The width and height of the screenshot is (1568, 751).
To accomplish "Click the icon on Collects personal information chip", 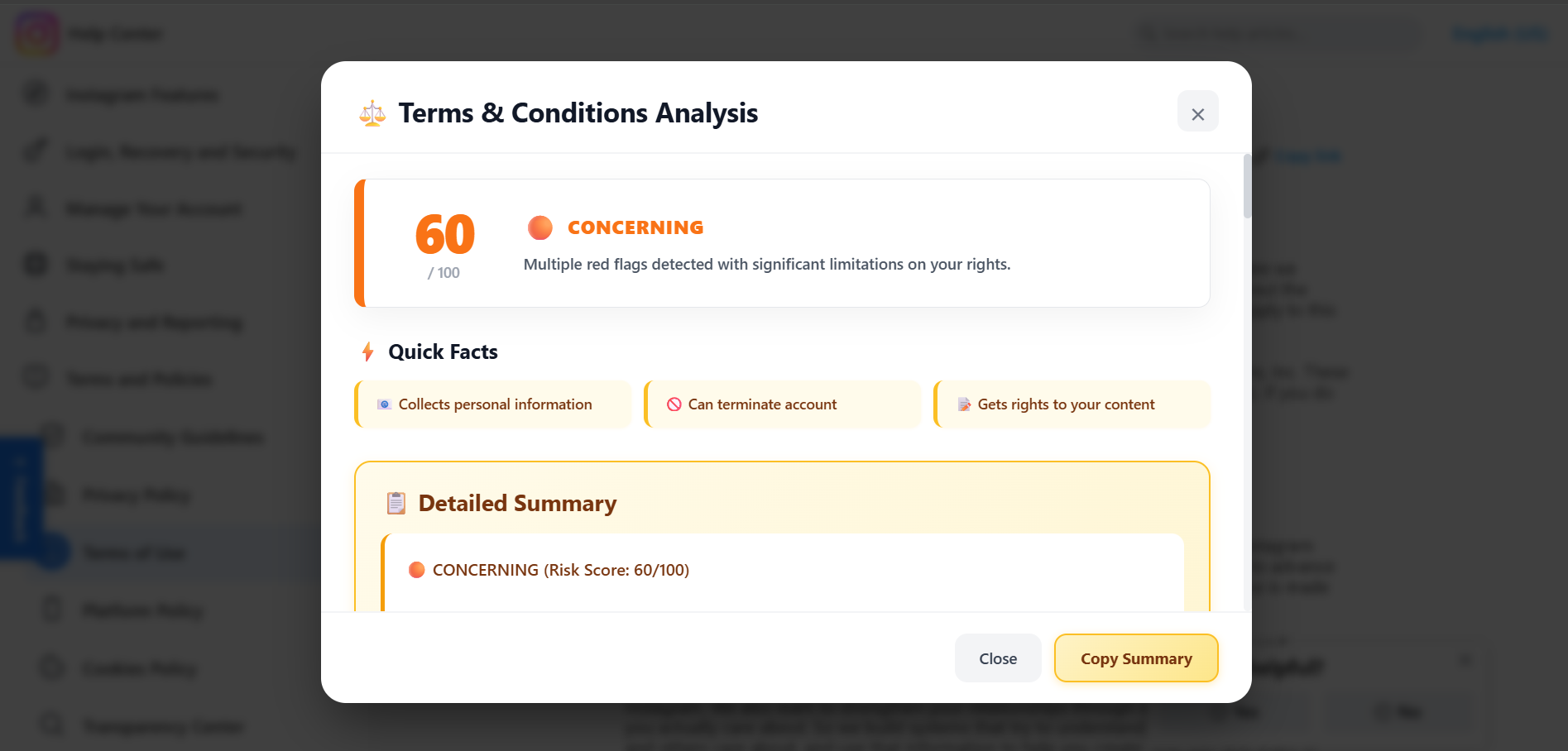I will 384,404.
